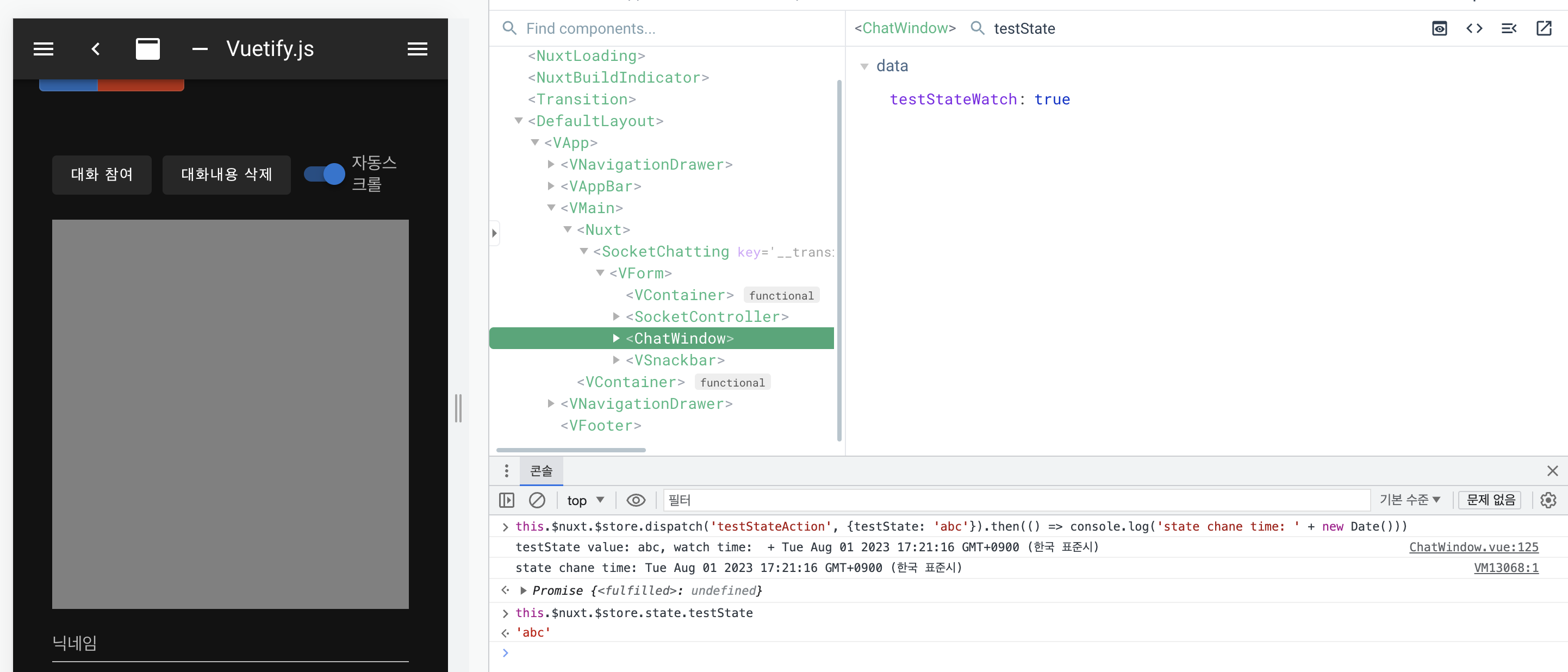Expand the ChatWindow node arrow
The width and height of the screenshot is (1568, 672).
(x=616, y=338)
